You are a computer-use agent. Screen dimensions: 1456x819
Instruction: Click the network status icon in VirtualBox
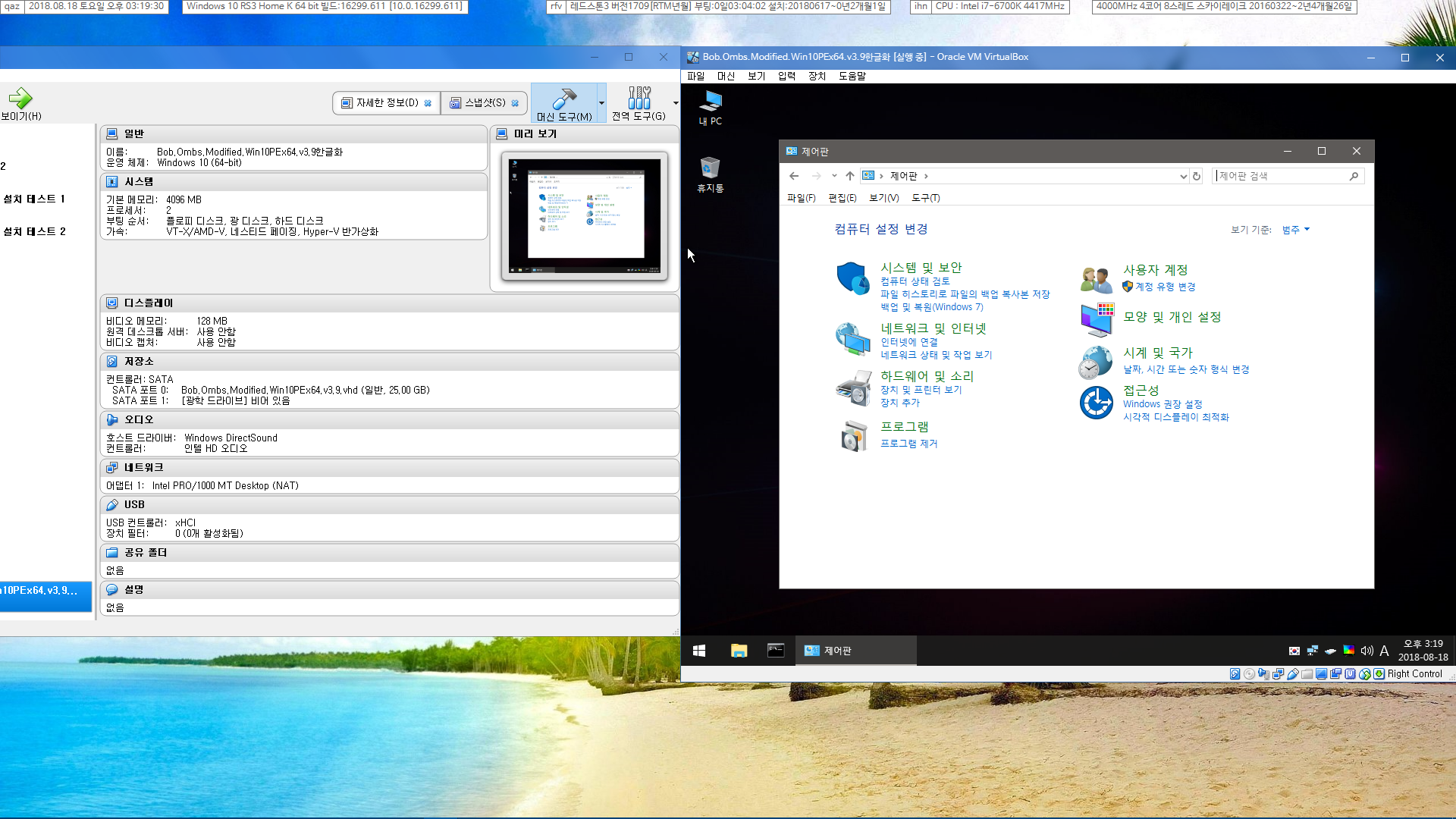1278,674
